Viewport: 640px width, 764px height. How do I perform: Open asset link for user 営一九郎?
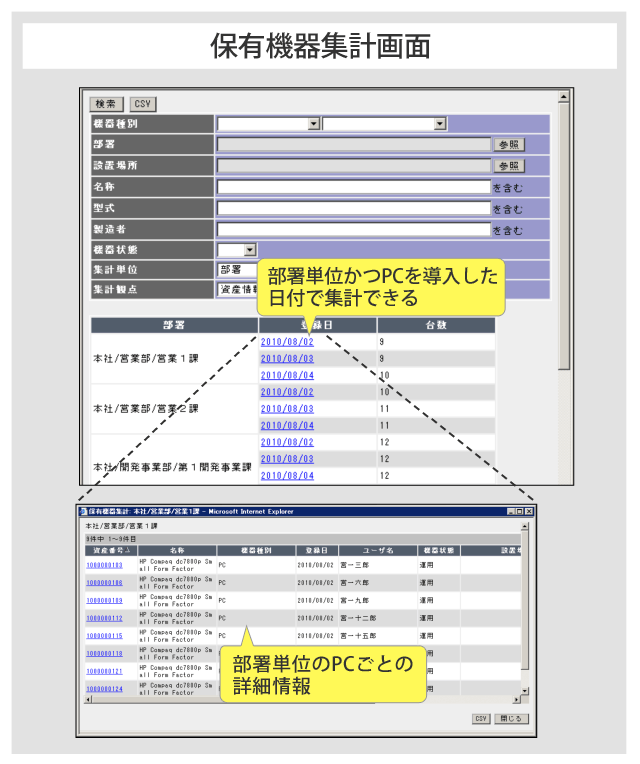pos(104,601)
